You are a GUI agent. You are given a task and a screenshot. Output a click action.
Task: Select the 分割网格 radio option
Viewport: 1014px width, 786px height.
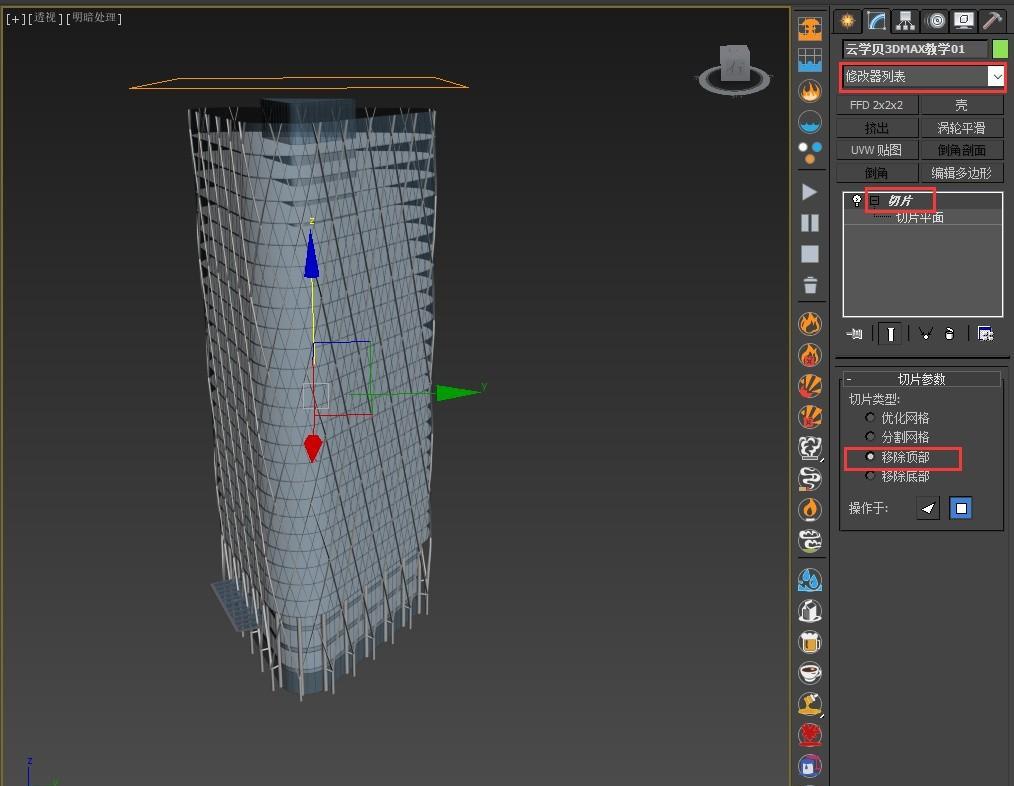pyautogui.click(x=870, y=437)
